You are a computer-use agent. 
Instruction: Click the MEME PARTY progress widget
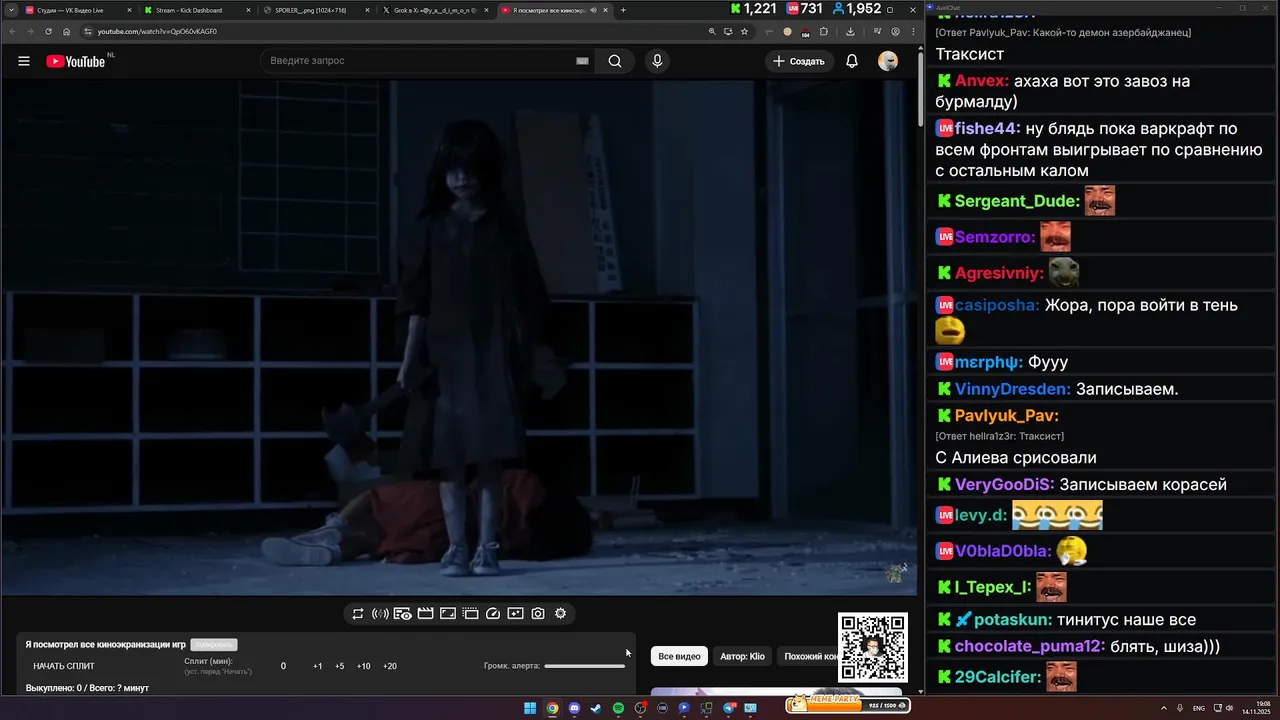(x=848, y=704)
